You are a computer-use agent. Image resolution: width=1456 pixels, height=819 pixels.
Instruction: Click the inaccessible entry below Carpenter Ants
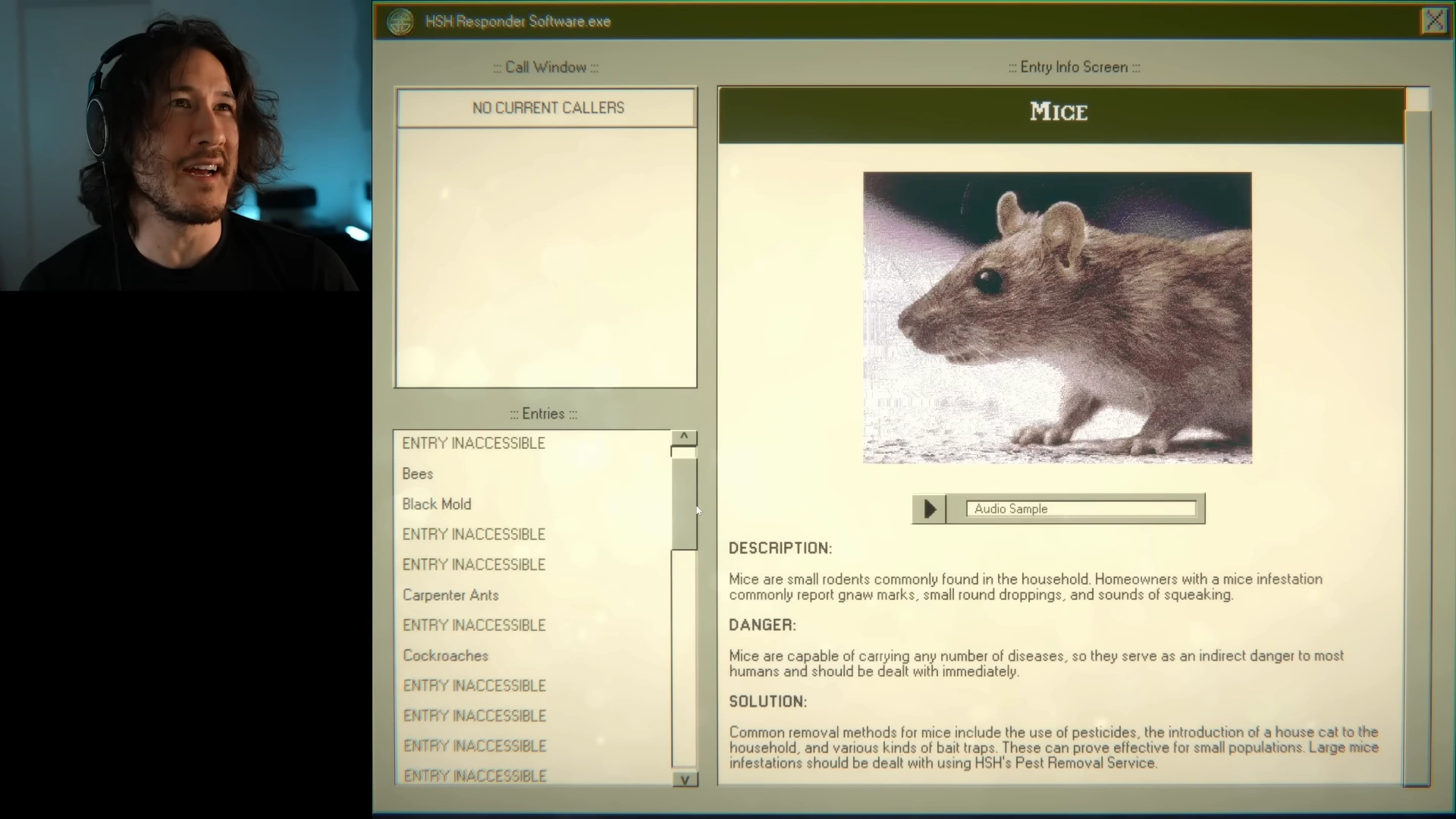pyautogui.click(x=473, y=626)
